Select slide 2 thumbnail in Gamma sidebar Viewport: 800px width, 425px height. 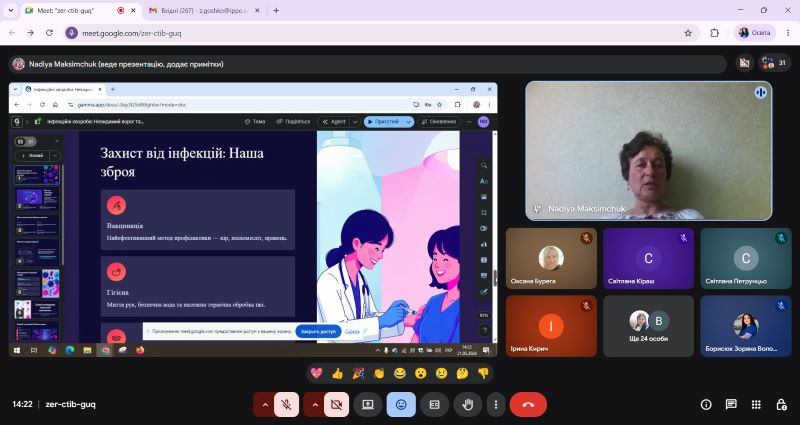(x=37, y=199)
